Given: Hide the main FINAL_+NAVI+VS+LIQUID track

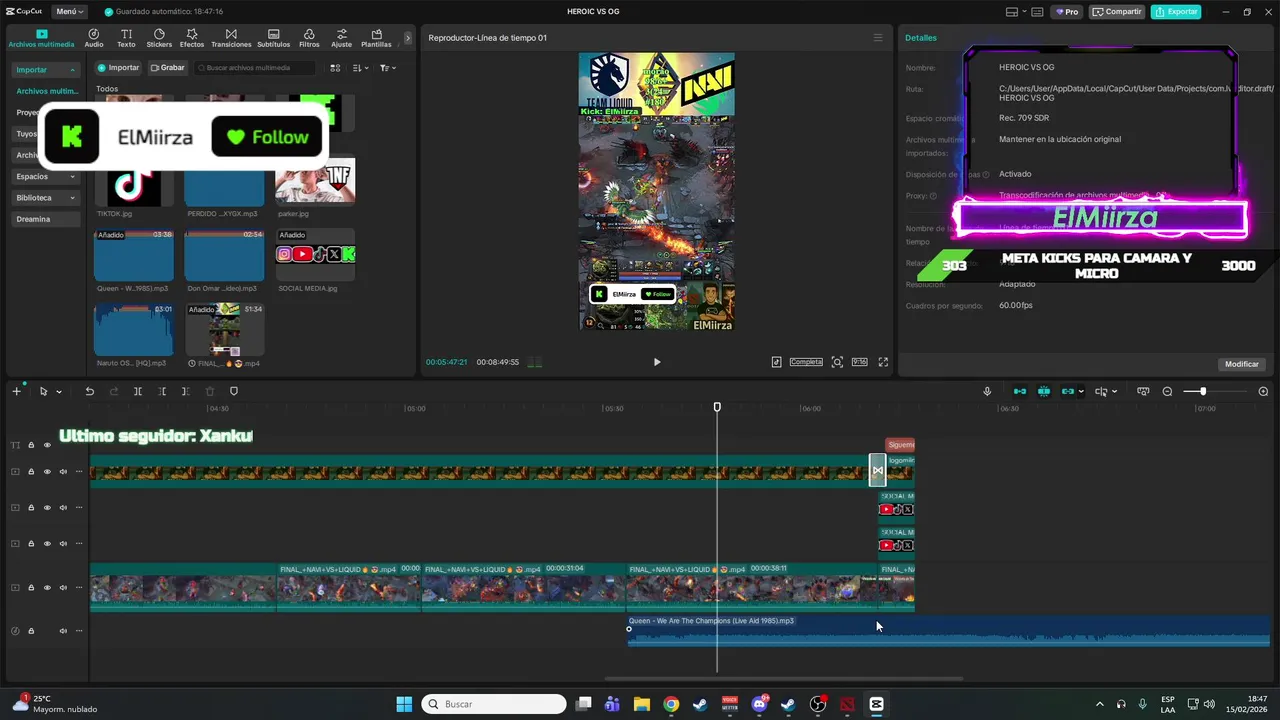Looking at the screenshot, I should click(x=47, y=588).
